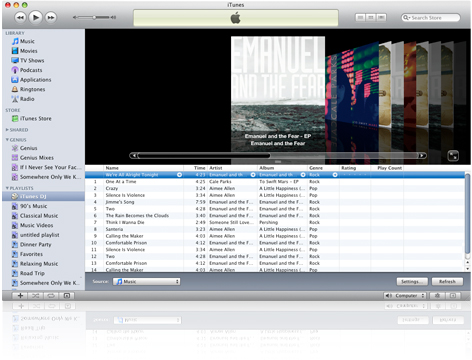The width and height of the screenshot is (472, 360).
Task: Select song Santeria
Action: [275, 229]
